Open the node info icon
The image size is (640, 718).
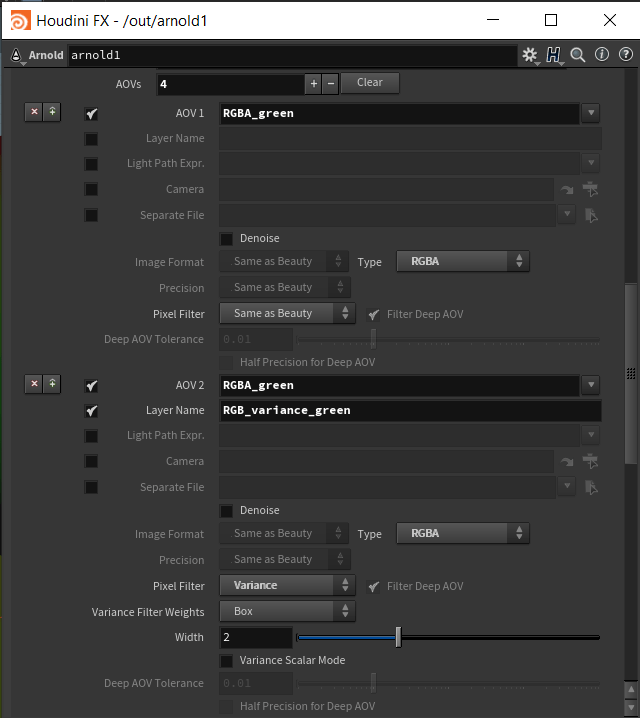(x=602, y=55)
